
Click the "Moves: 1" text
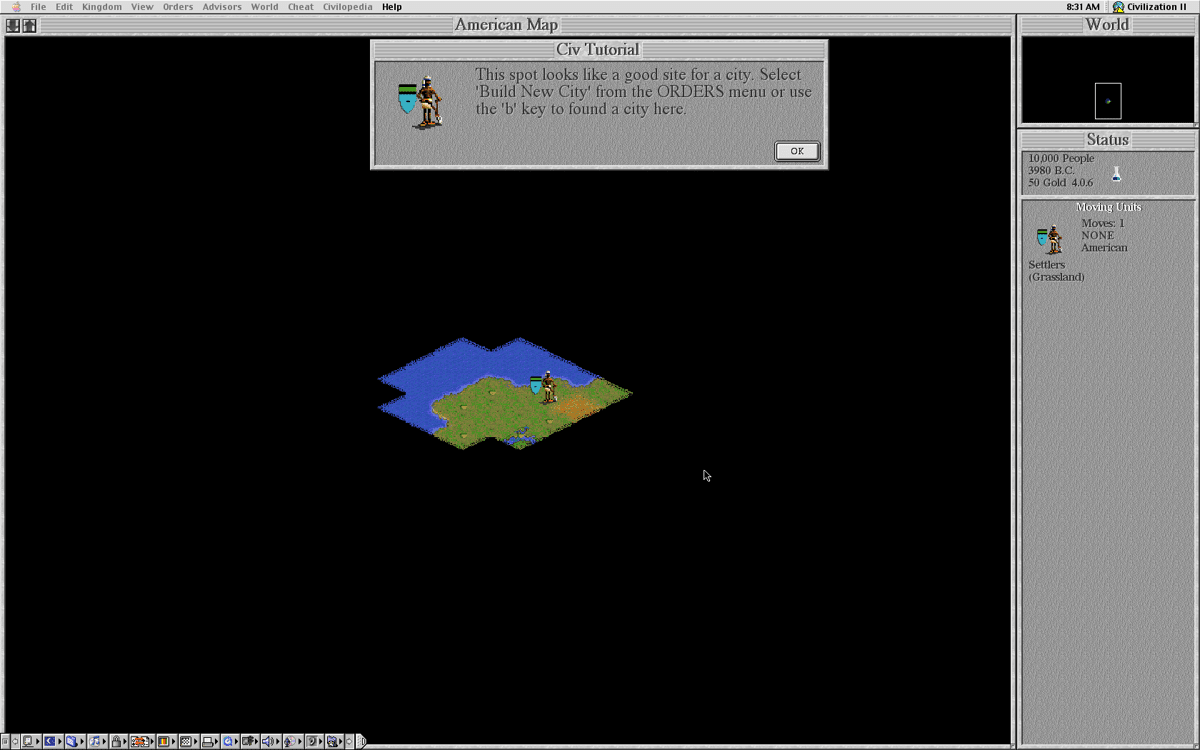[1102, 223]
